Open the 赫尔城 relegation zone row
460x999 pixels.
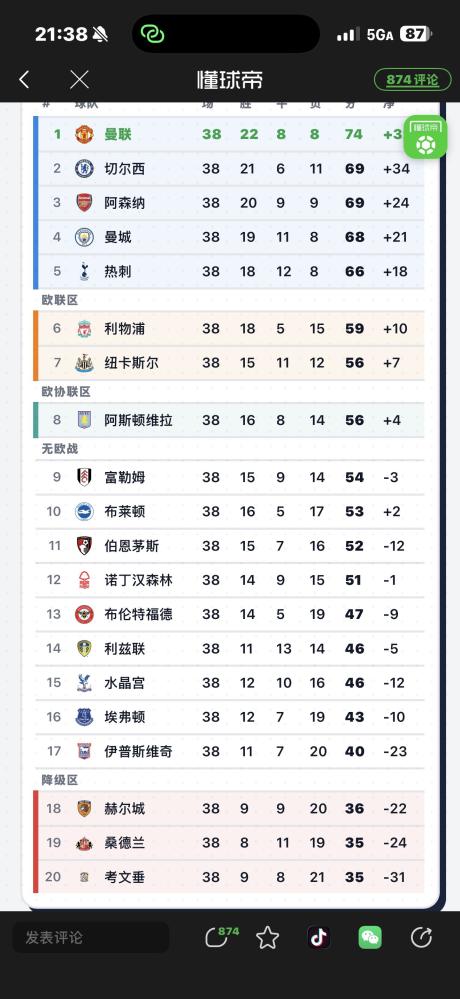click(229, 809)
